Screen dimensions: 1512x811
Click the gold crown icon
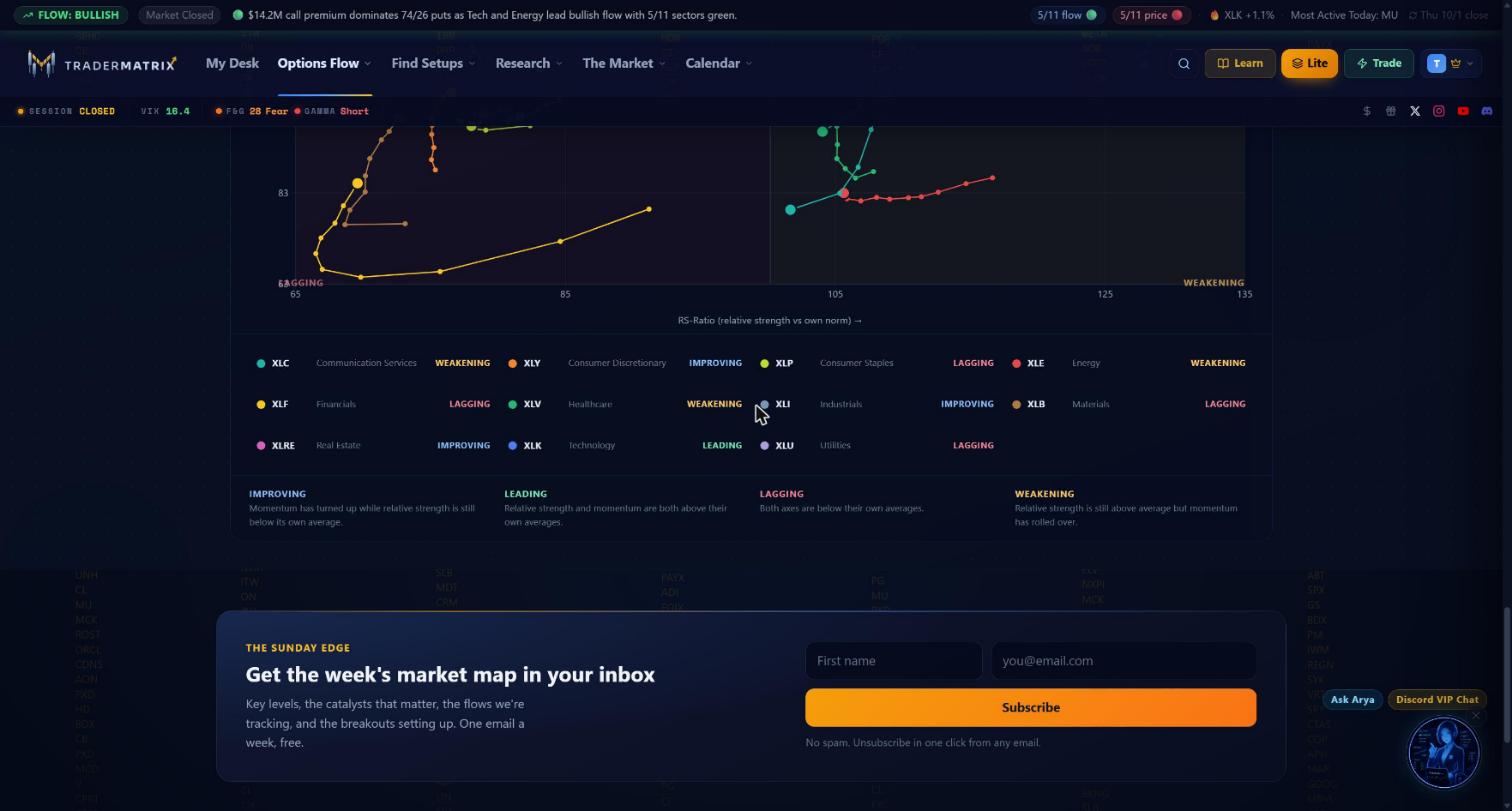tap(1456, 63)
